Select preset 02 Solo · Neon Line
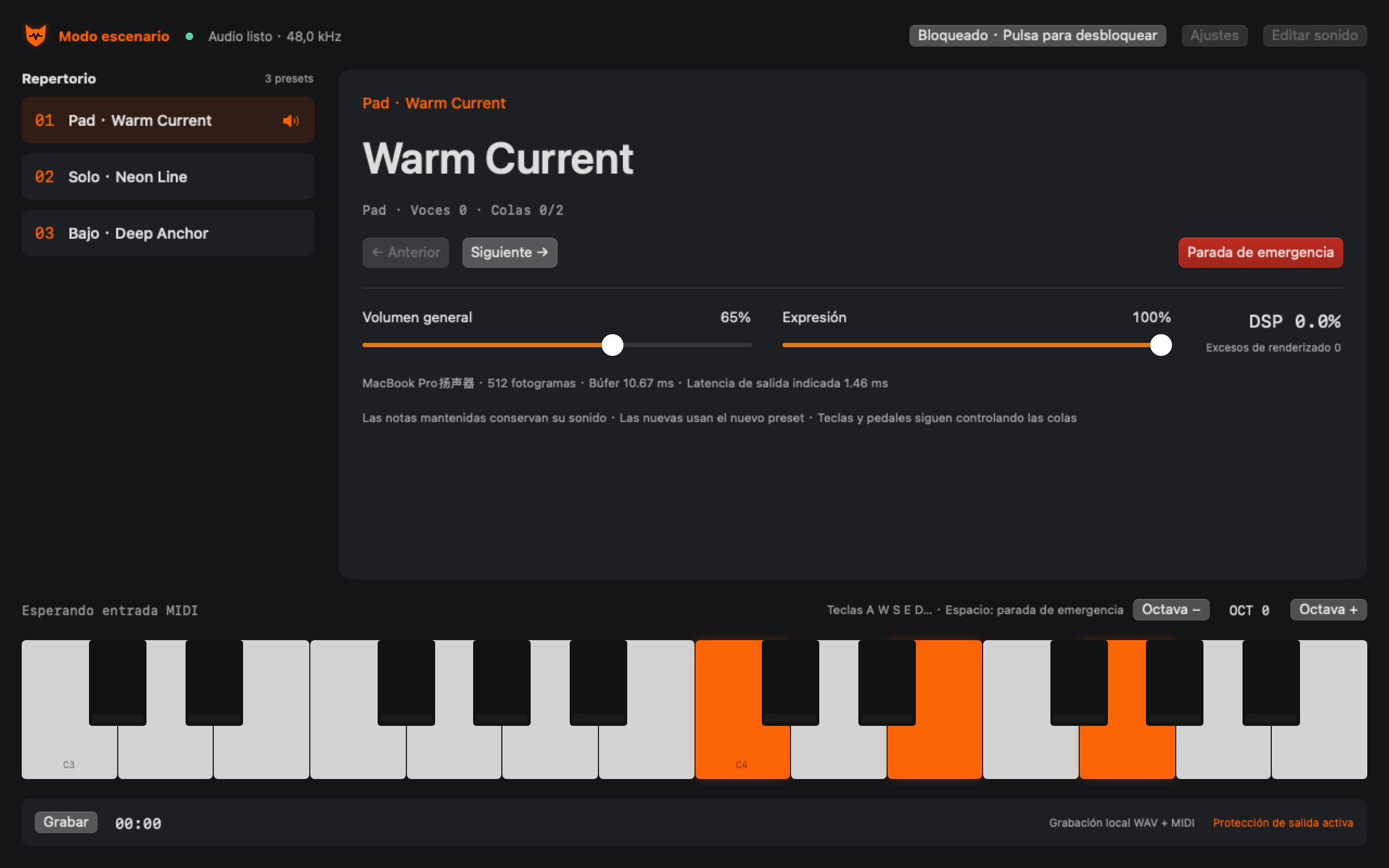This screenshot has width=1389, height=868. click(168, 176)
